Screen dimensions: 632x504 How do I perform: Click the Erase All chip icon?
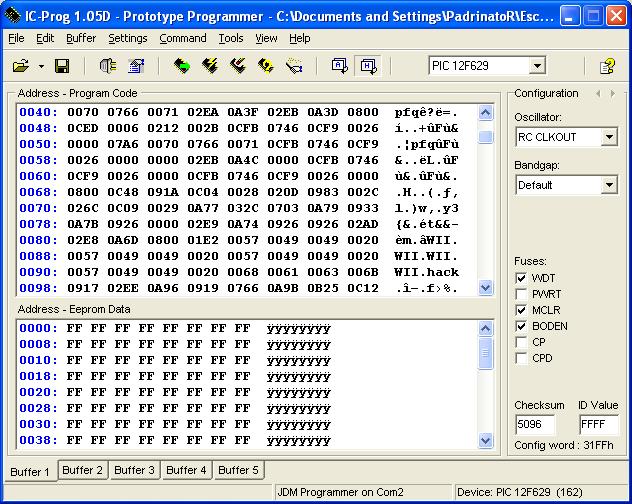237,66
